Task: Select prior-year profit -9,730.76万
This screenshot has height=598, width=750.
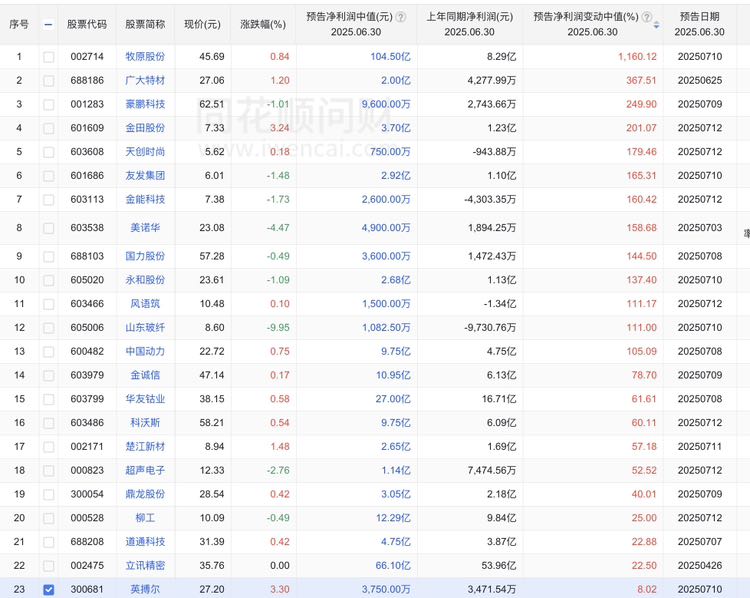Action: pos(490,328)
